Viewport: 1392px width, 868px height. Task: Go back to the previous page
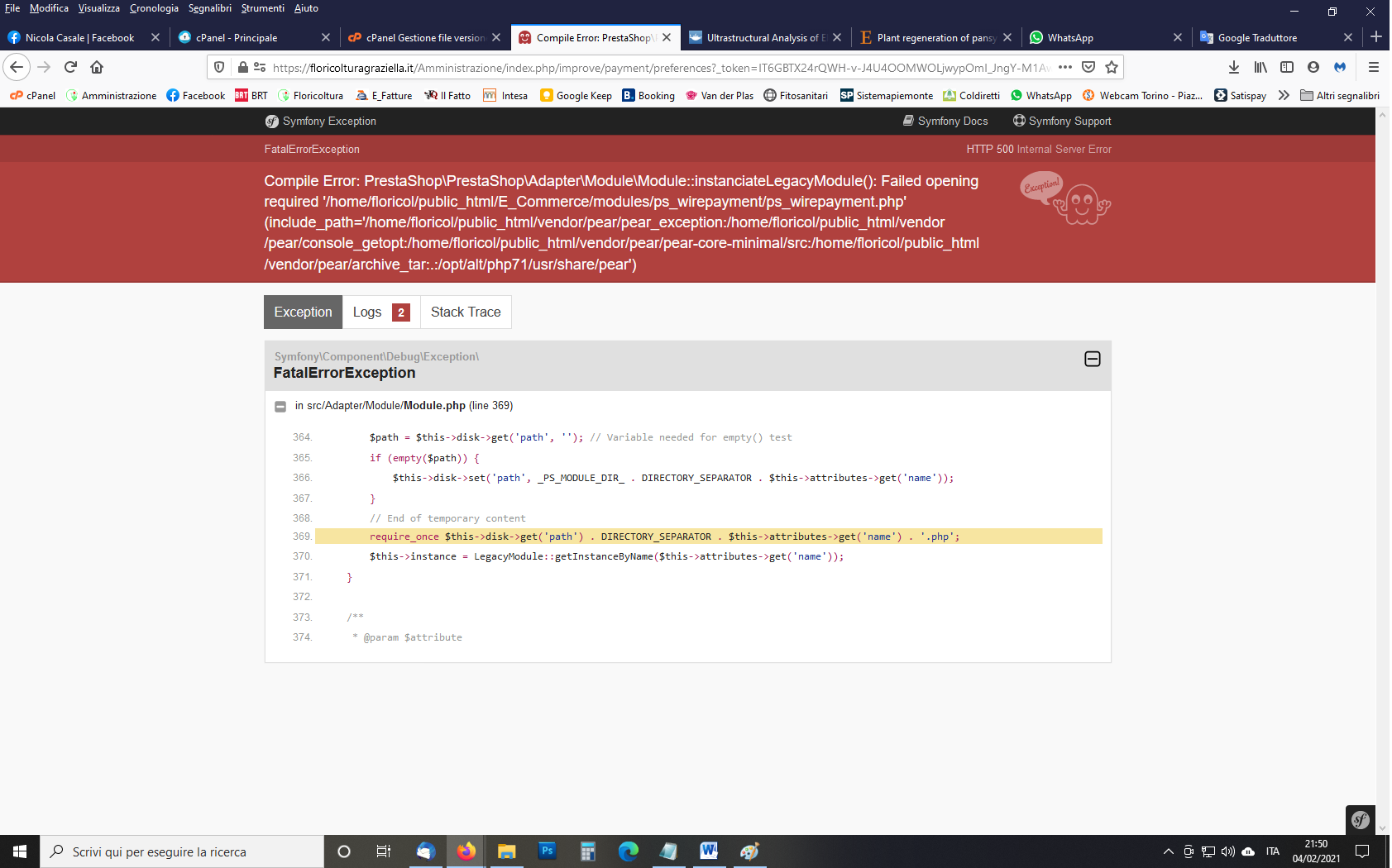coord(17,67)
